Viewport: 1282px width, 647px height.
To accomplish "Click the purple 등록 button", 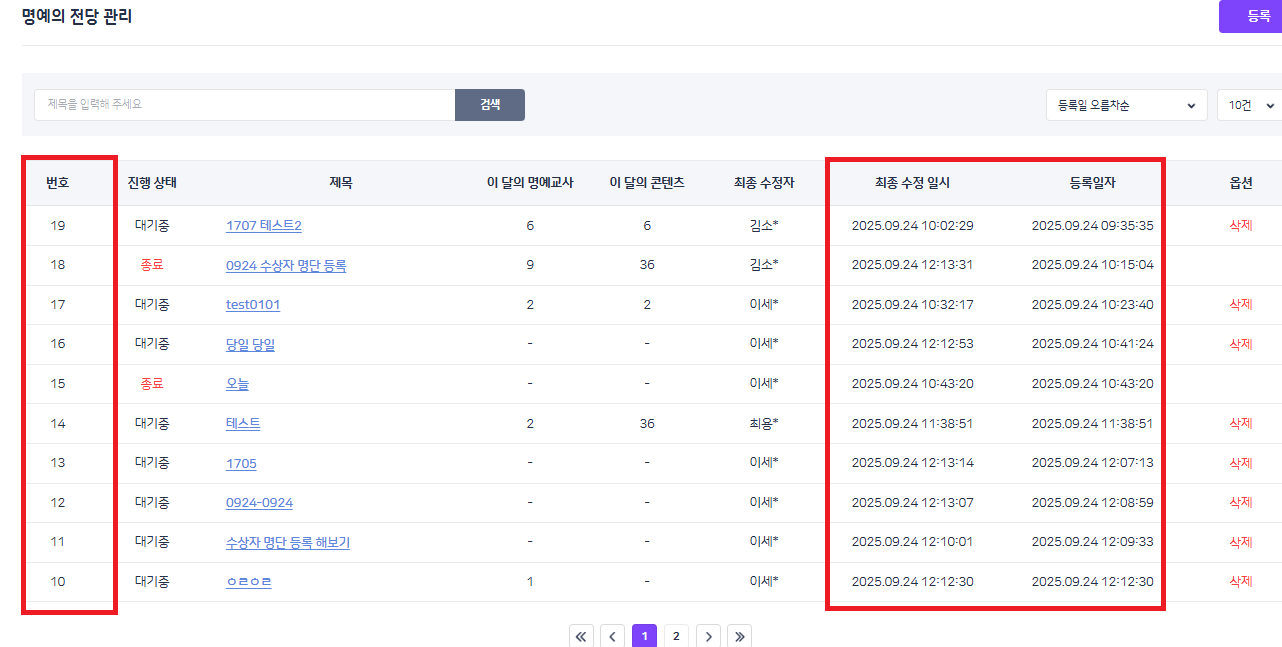I will click(x=1254, y=16).
